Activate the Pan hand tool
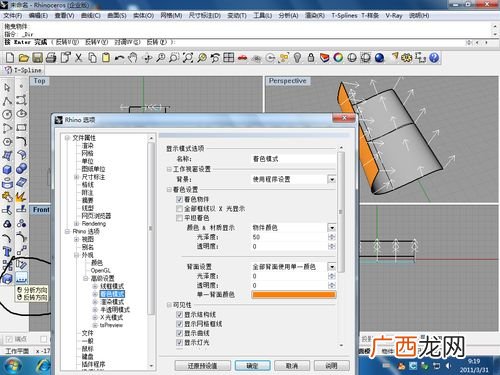The image size is (500, 375). click(133, 58)
